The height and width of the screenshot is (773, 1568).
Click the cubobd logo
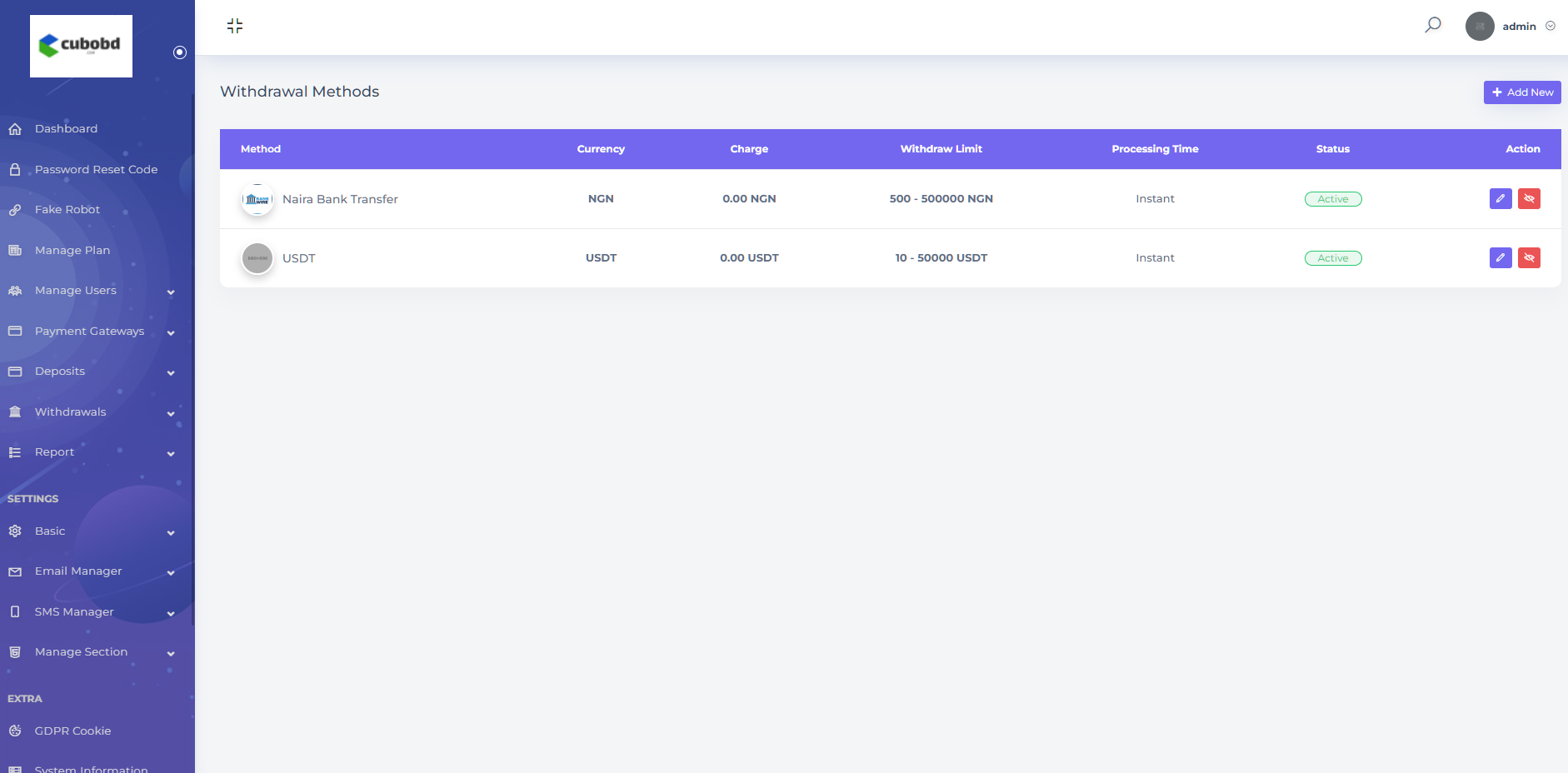(81, 46)
